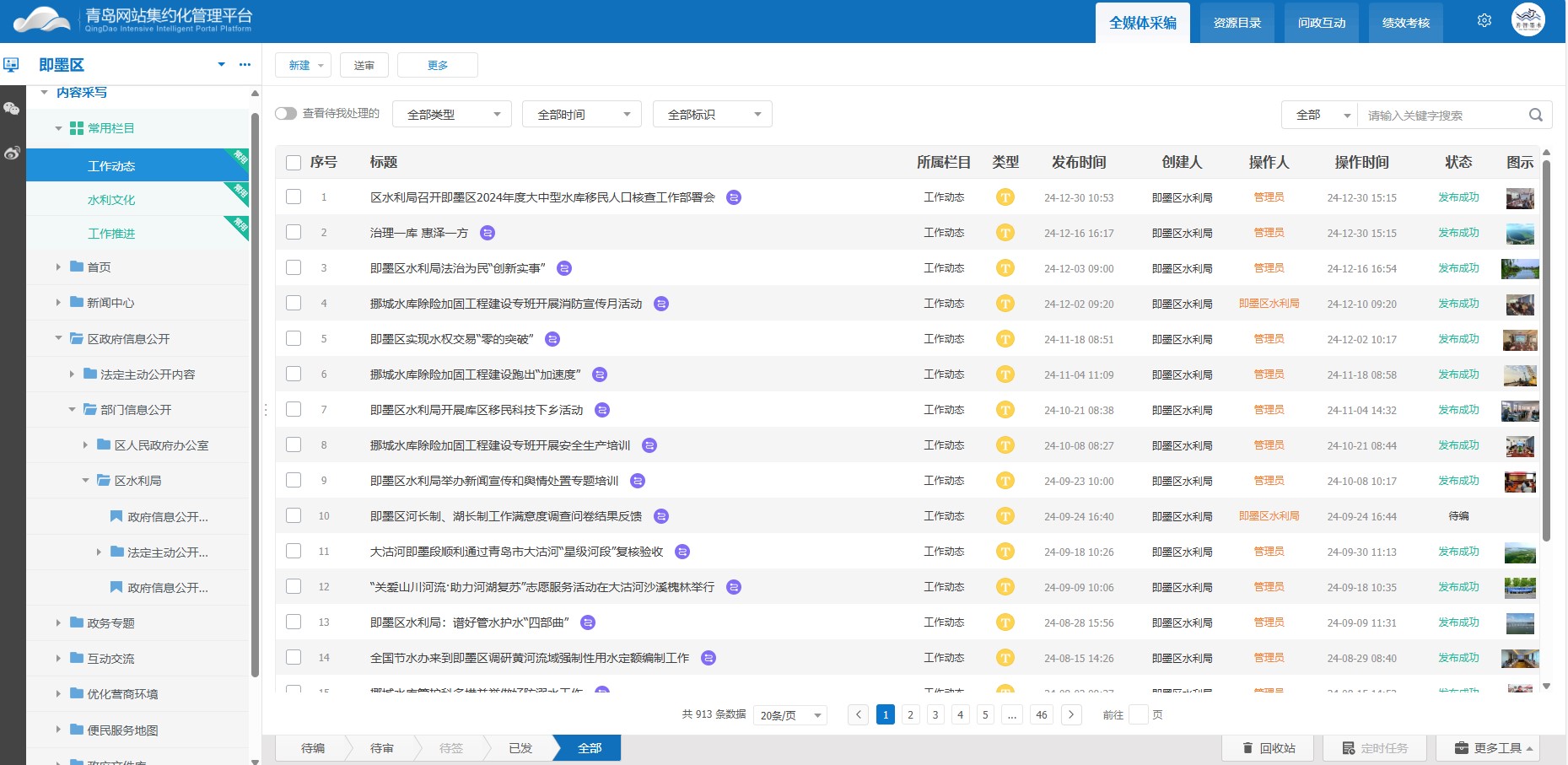Click the orange T icon in row 12

pyautogui.click(x=1005, y=587)
